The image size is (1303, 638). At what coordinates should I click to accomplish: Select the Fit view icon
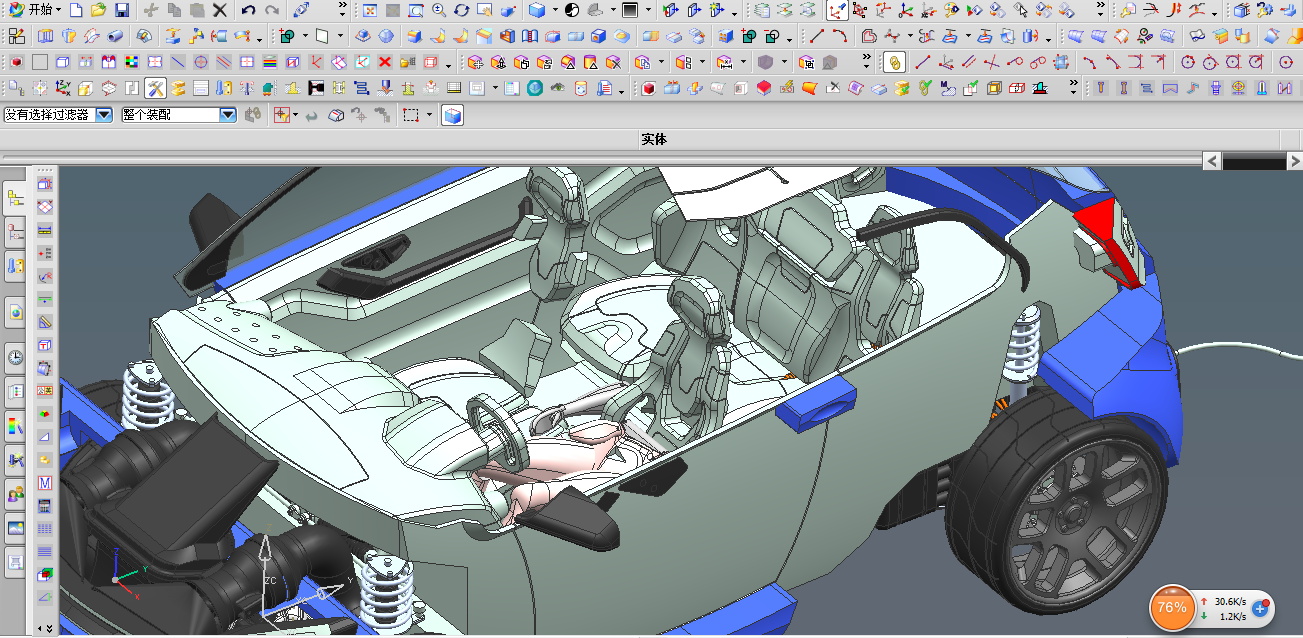pos(369,11)
